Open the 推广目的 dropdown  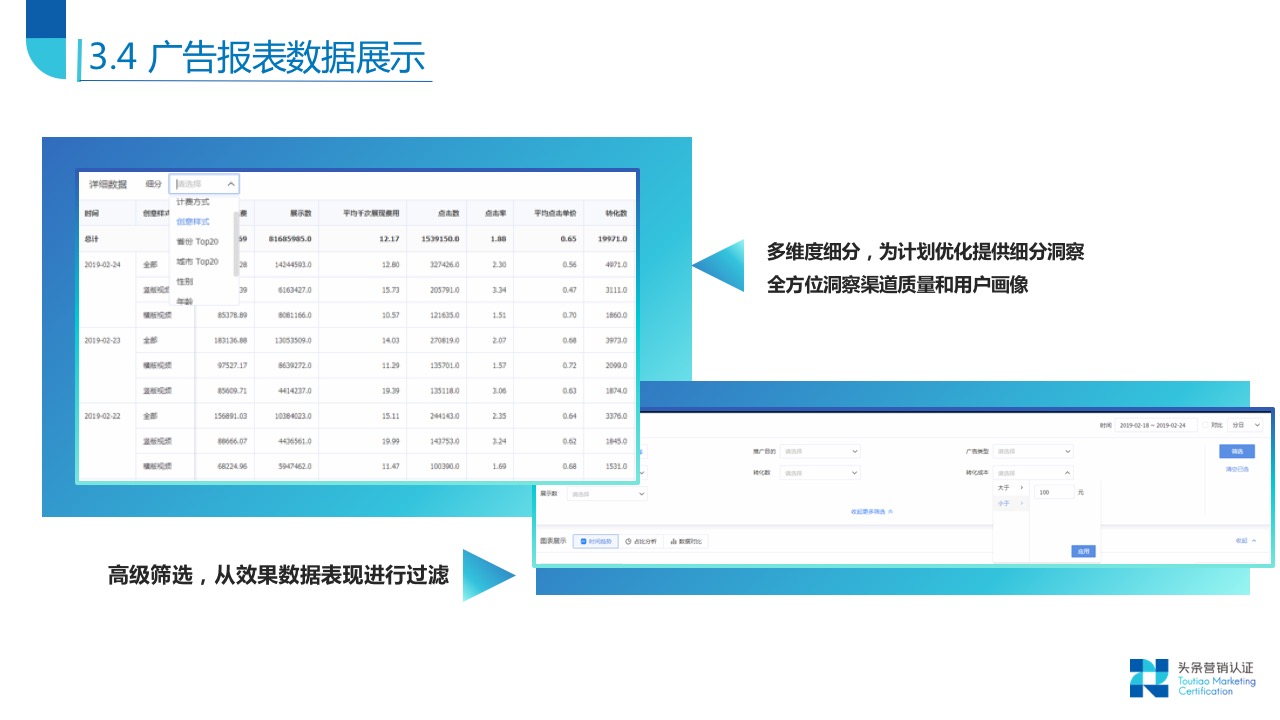pyautogui.click(x=820, y=451)
